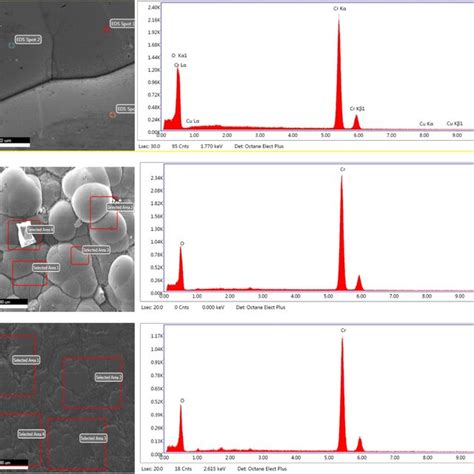Click the EDS Spot 1 label
The width and height of the screenshot is (474, 474).
pyautogui.click(x=123, y=24)
